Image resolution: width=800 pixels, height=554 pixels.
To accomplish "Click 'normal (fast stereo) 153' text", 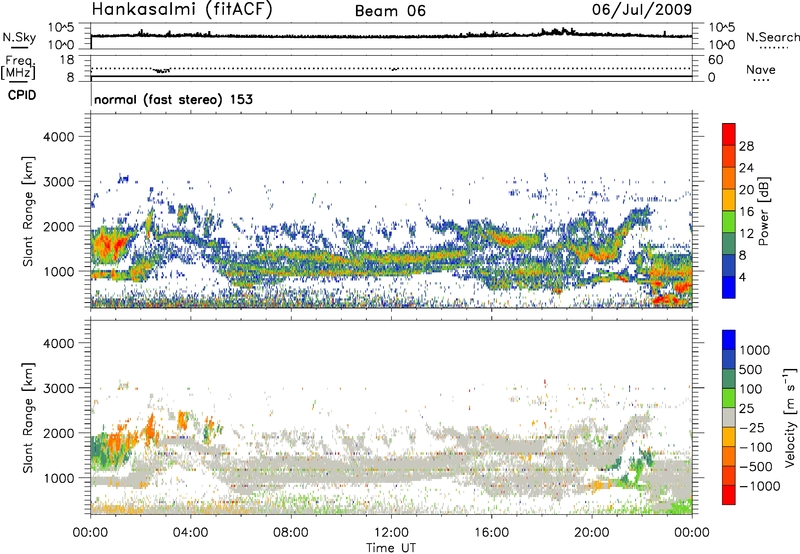I will (x=173, y=99).
